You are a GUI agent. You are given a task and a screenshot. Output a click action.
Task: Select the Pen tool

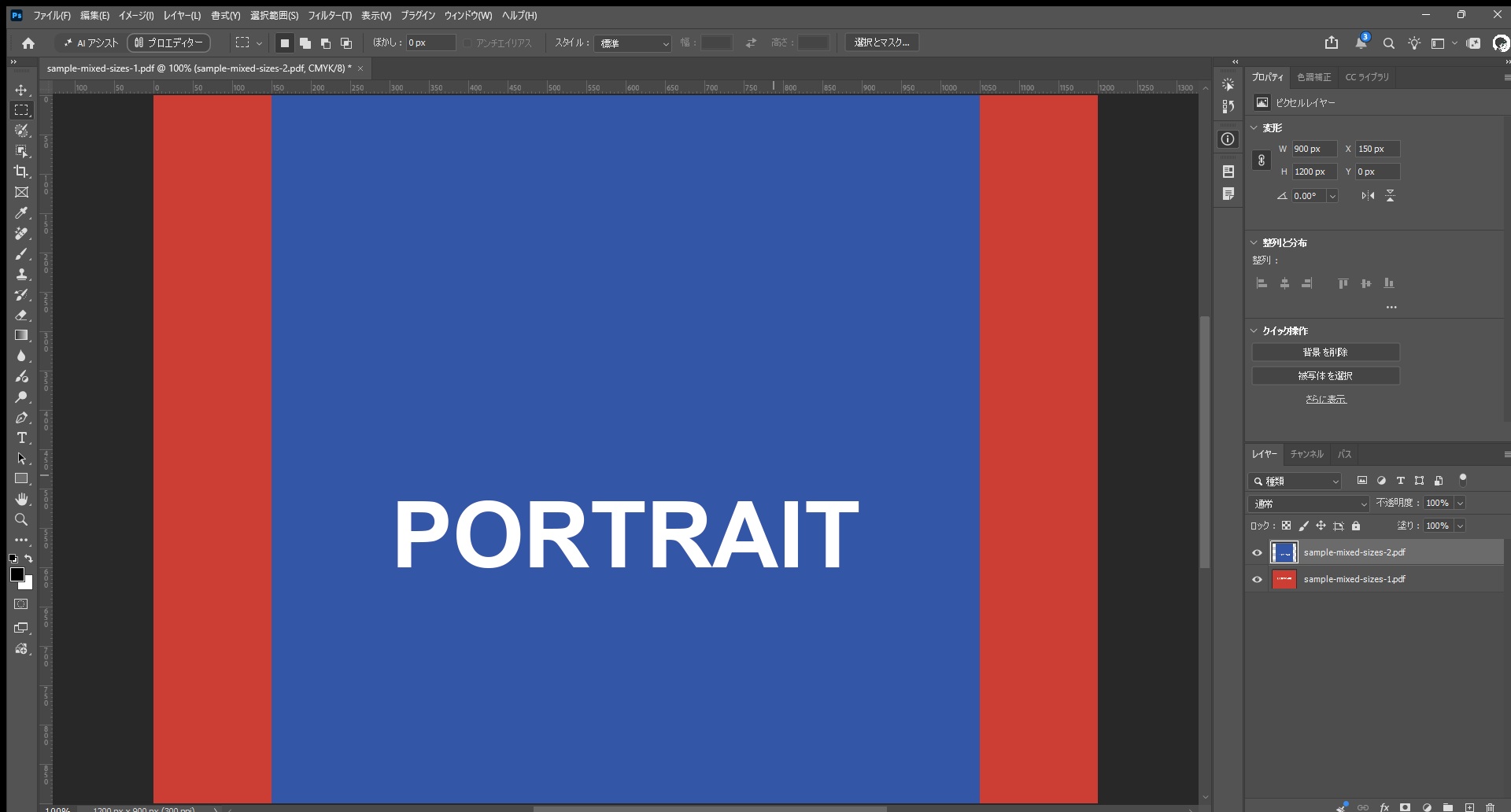click(x=21, y=417)
